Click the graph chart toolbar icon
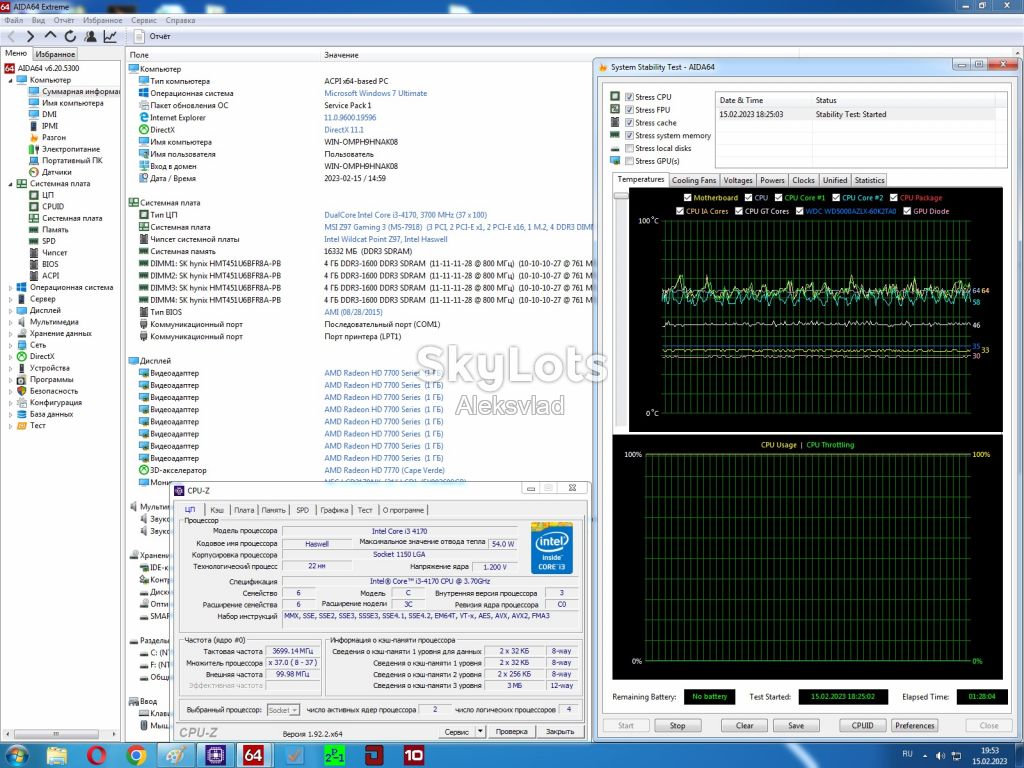 tap(110, 37)
